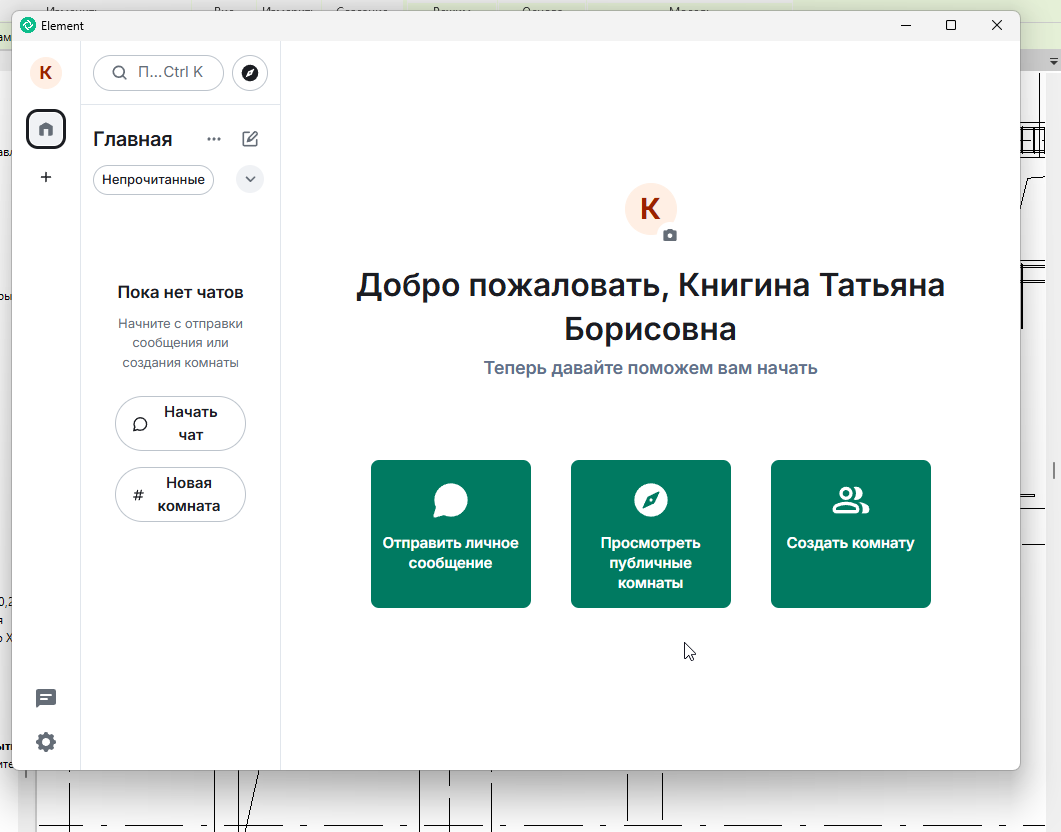The image size is (1061, 832).
Task: Click Начать чат button
Action: coord(181,423)
